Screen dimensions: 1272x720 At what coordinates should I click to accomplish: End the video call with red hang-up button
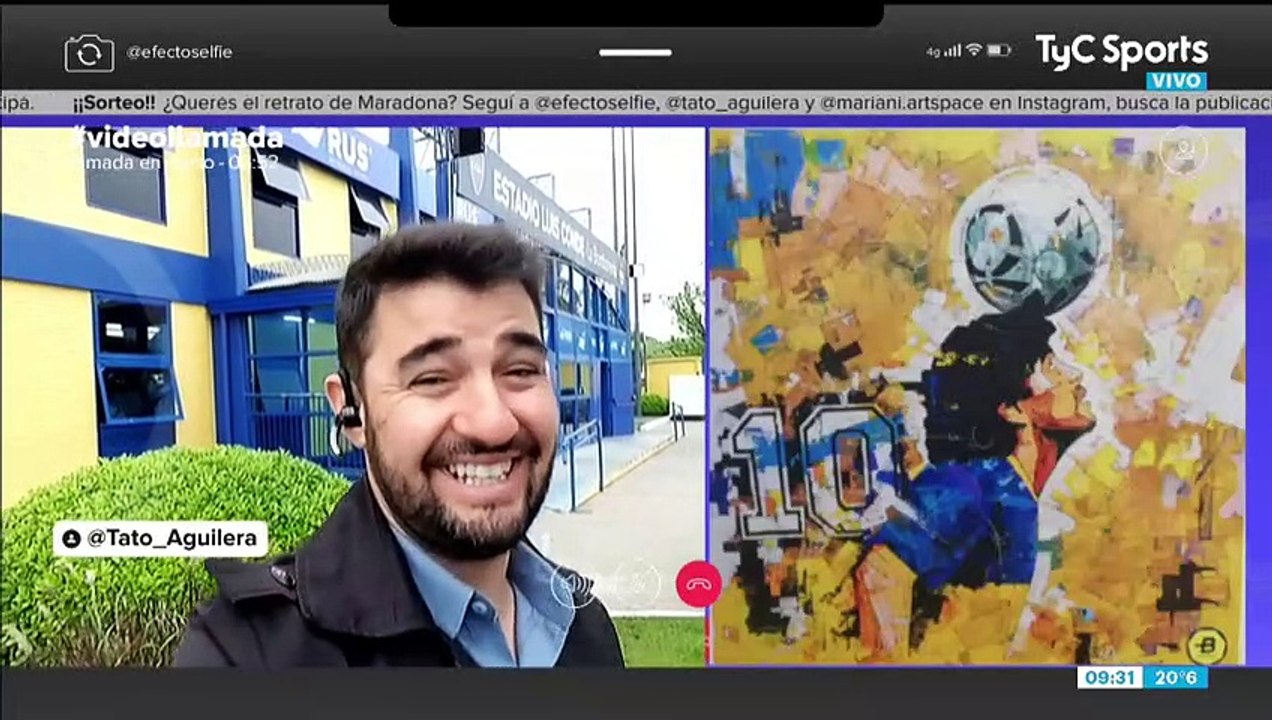click(x=698, y=585)
